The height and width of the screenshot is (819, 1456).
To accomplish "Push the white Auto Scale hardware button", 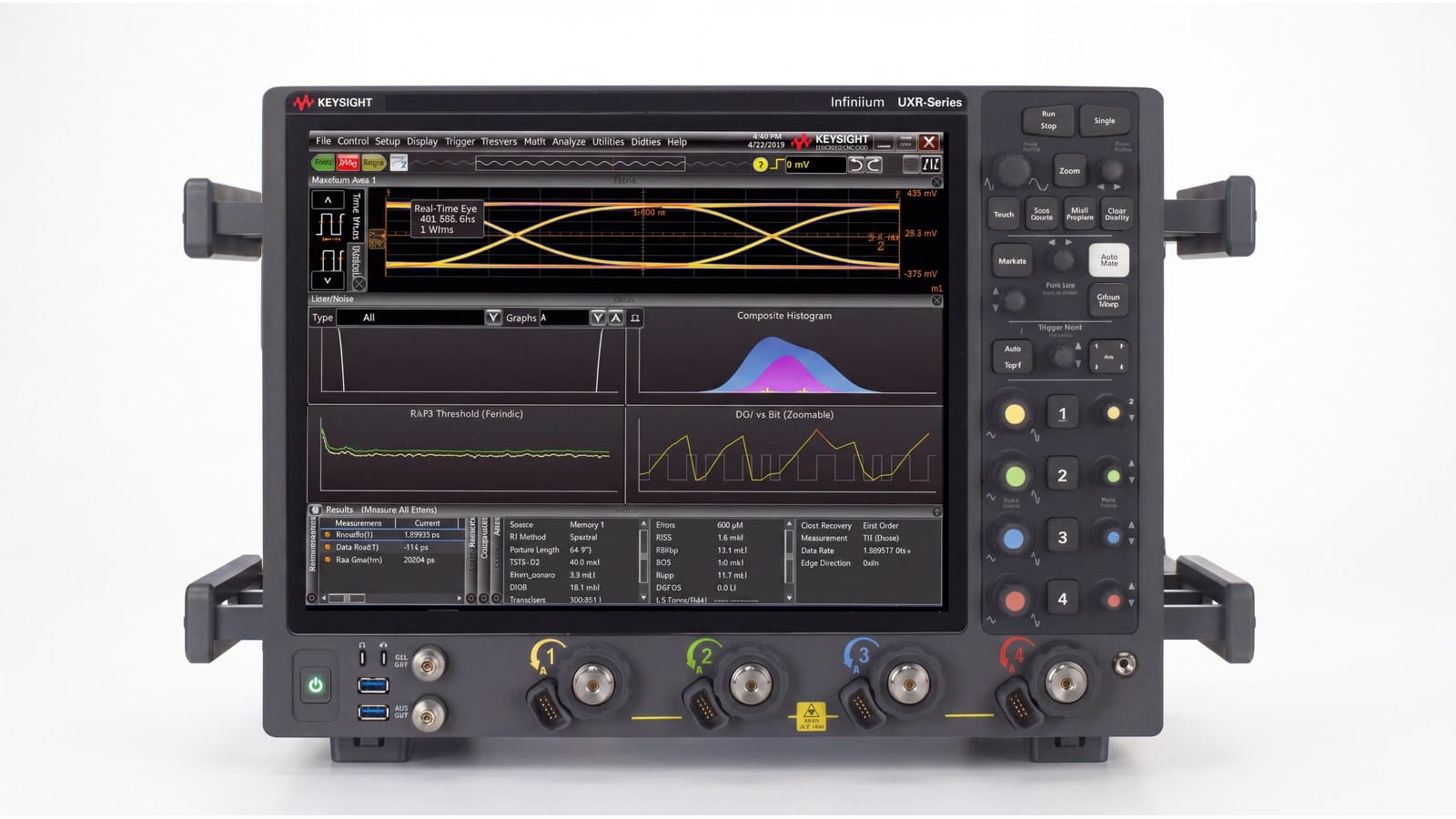I will coord(1108,260).
